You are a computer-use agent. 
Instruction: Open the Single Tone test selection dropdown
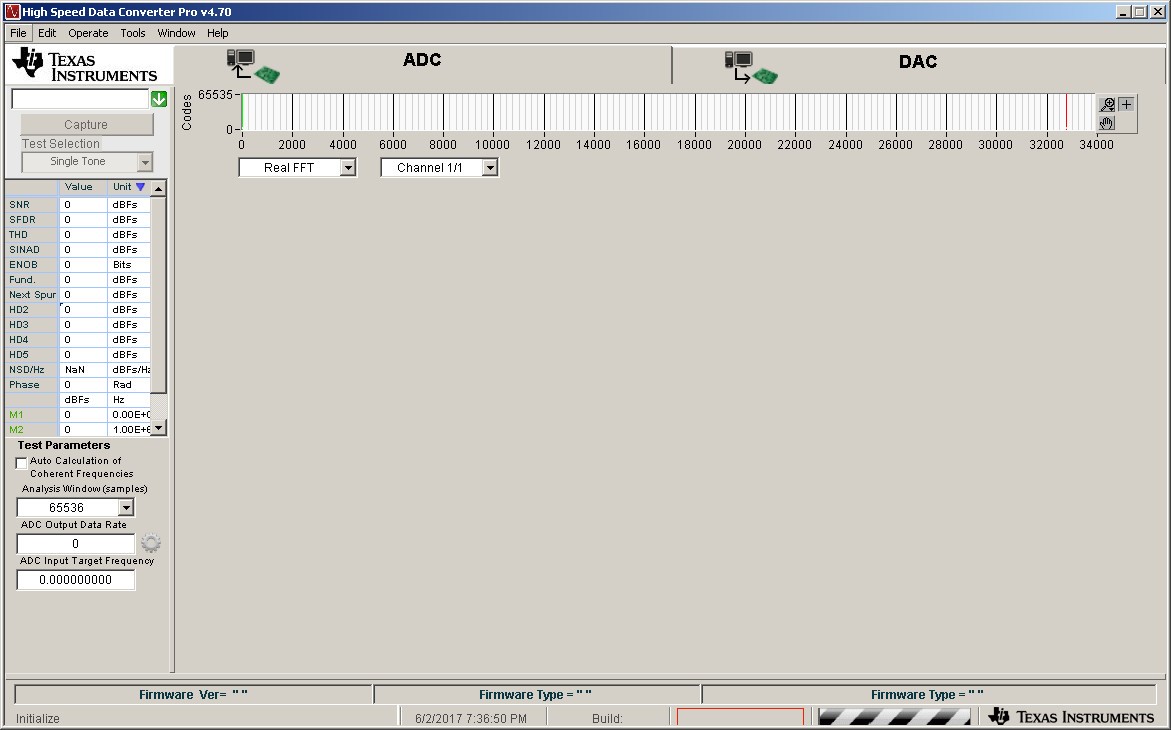pyautogui.click(x=145, y=161)
